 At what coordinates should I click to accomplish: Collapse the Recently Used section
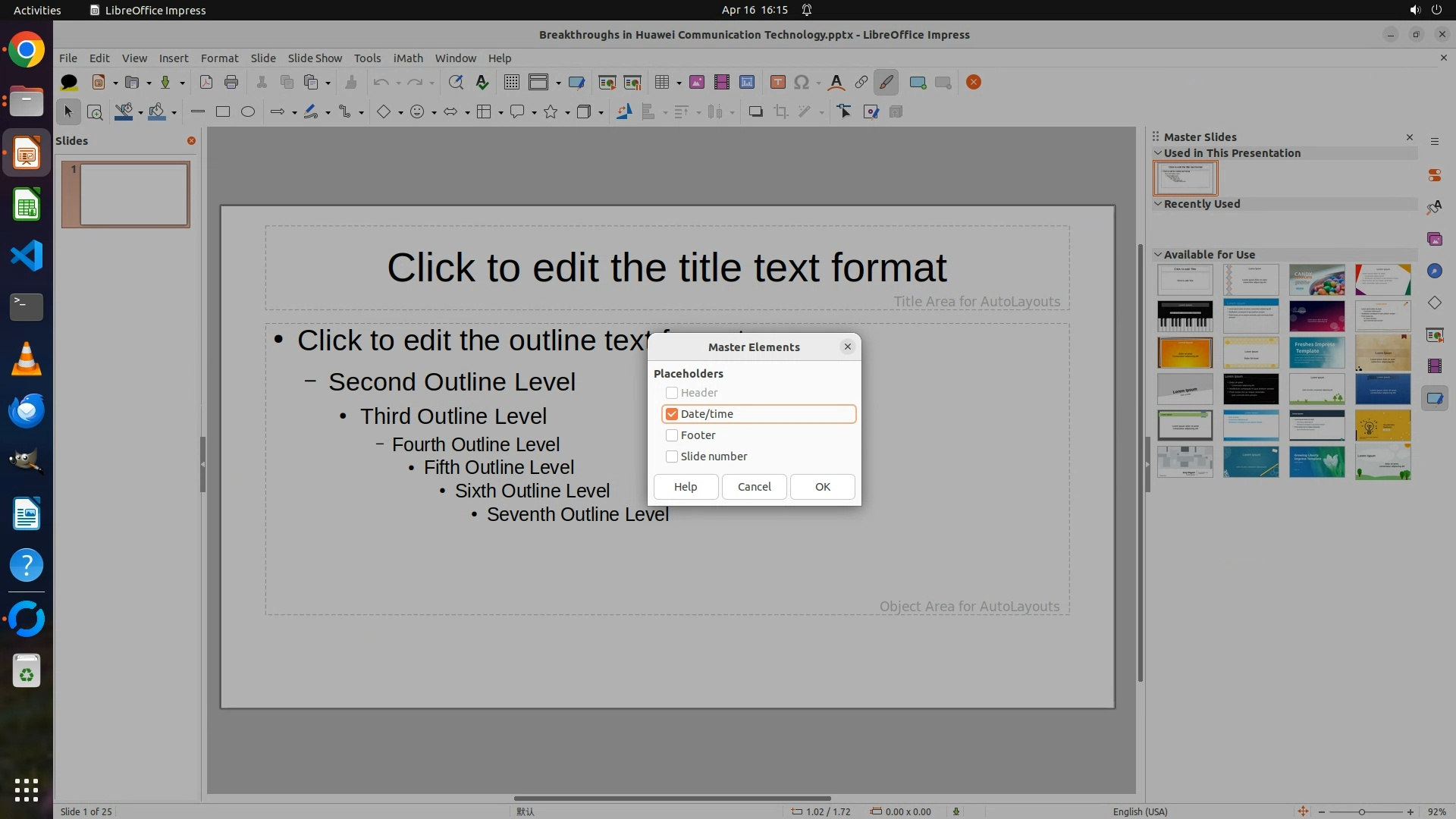(1158, 204)
